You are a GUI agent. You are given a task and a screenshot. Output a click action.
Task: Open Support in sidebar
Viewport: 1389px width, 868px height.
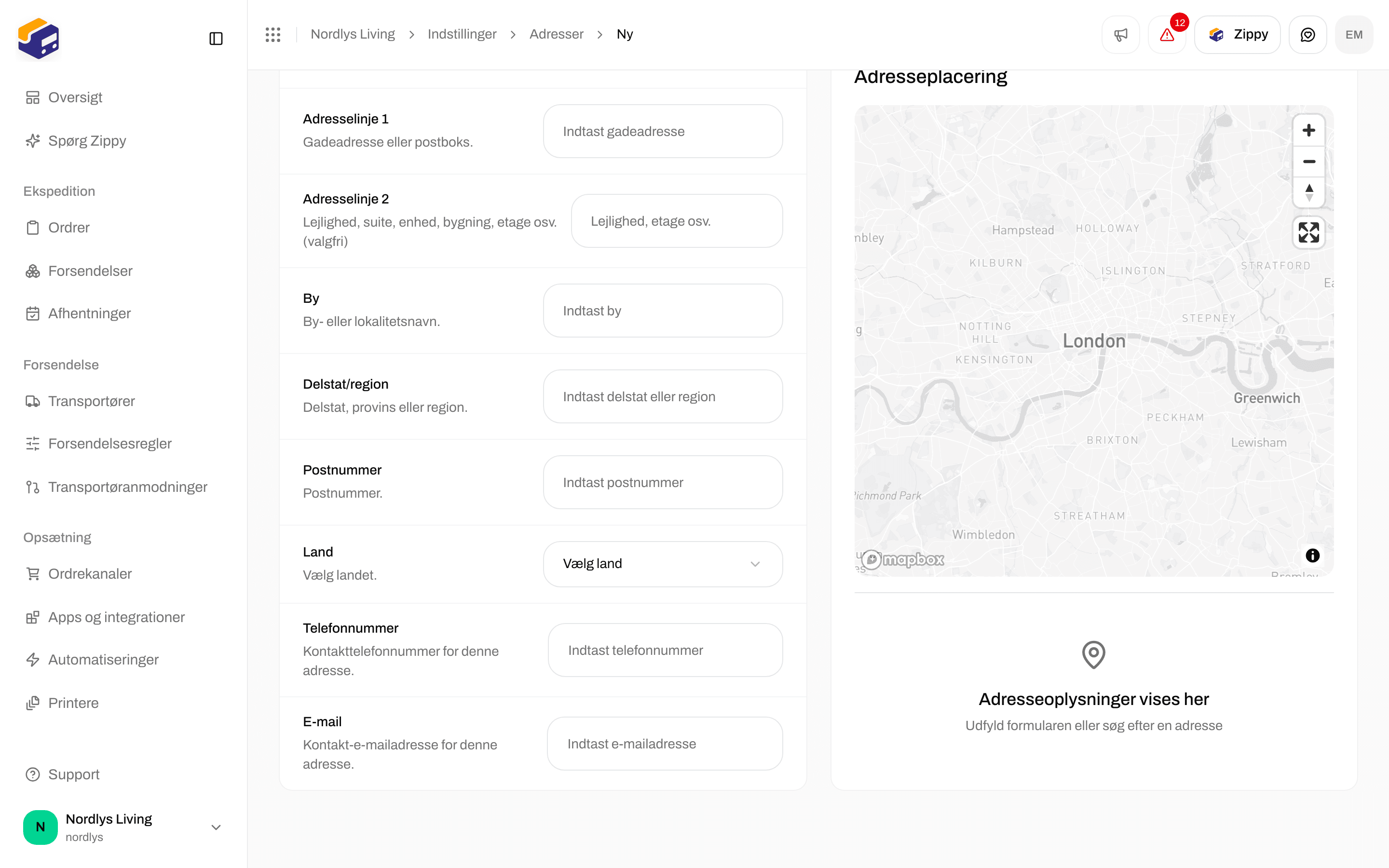(x=123, y=774)
